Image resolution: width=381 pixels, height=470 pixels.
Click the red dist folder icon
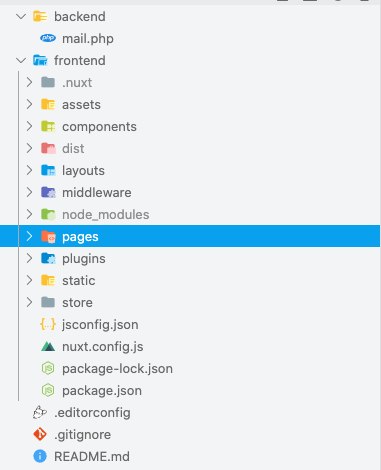(x=48, y=148)
